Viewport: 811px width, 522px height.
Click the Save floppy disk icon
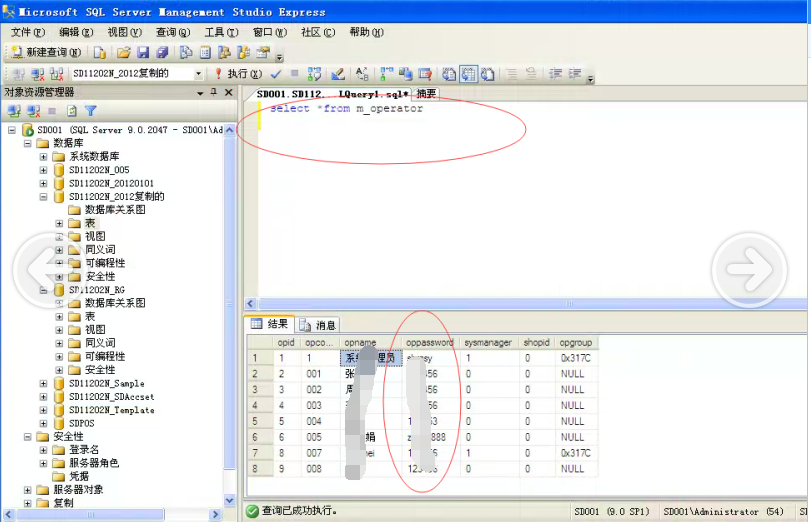142,52
